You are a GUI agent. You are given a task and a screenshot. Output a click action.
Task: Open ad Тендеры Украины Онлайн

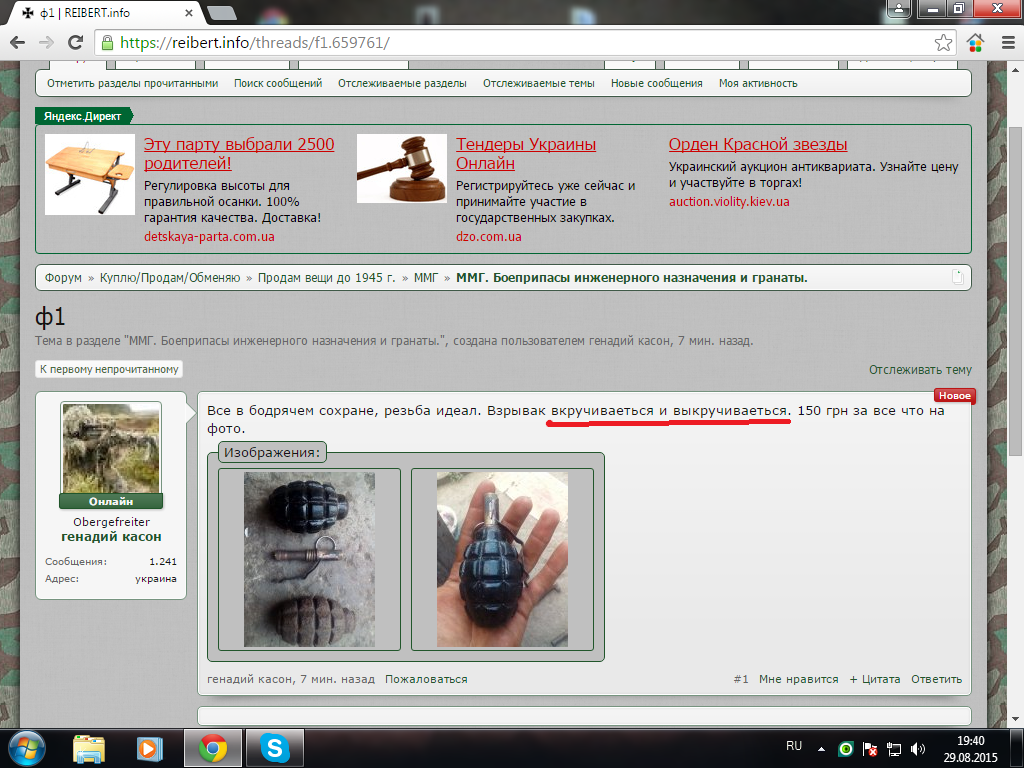(526, 153)
